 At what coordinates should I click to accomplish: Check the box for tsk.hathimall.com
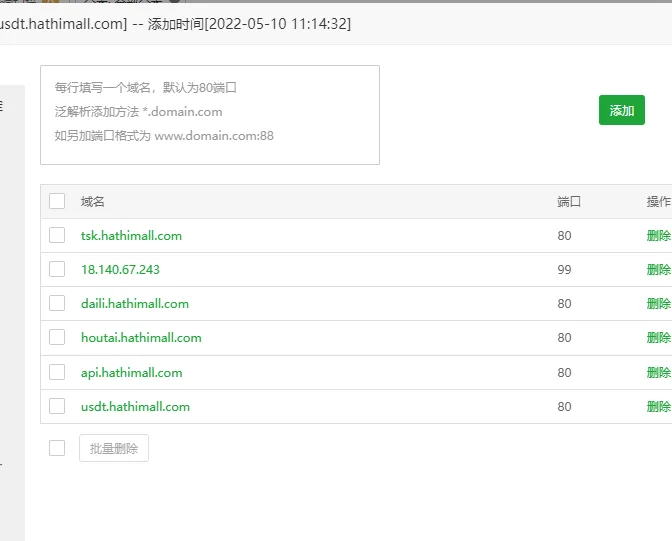click(57, 235)
